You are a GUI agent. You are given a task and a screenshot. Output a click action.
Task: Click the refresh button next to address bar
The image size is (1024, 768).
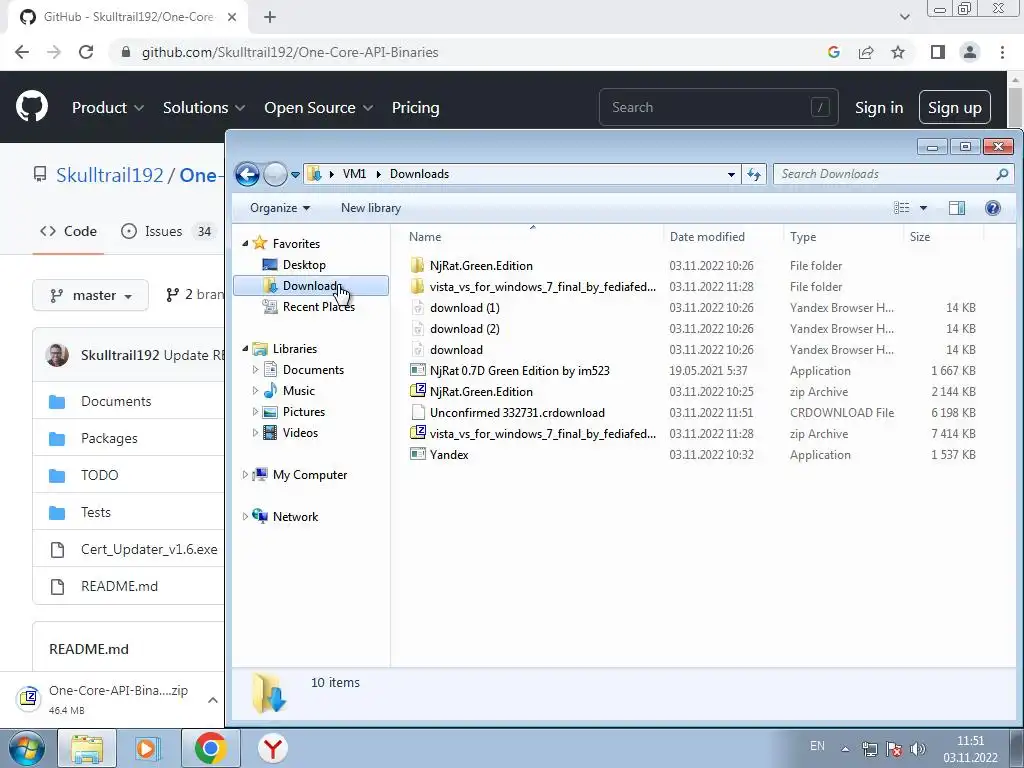point(754,174)
